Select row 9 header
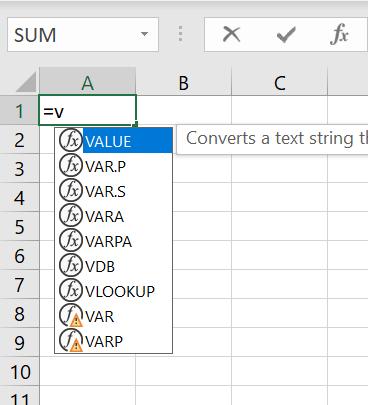 point(19,342)
